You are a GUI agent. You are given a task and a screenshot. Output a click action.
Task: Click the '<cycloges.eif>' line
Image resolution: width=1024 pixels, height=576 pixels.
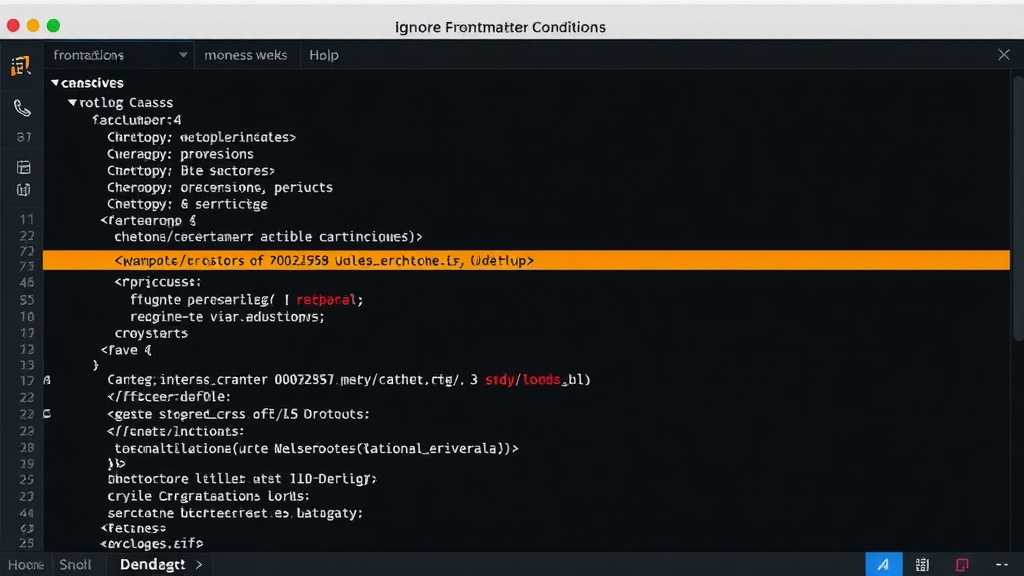[152, 543]
